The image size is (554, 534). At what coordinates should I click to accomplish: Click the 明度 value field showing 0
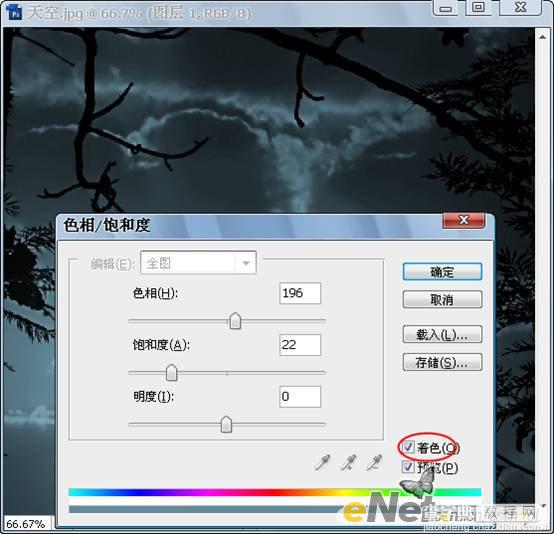coord(300,397)
